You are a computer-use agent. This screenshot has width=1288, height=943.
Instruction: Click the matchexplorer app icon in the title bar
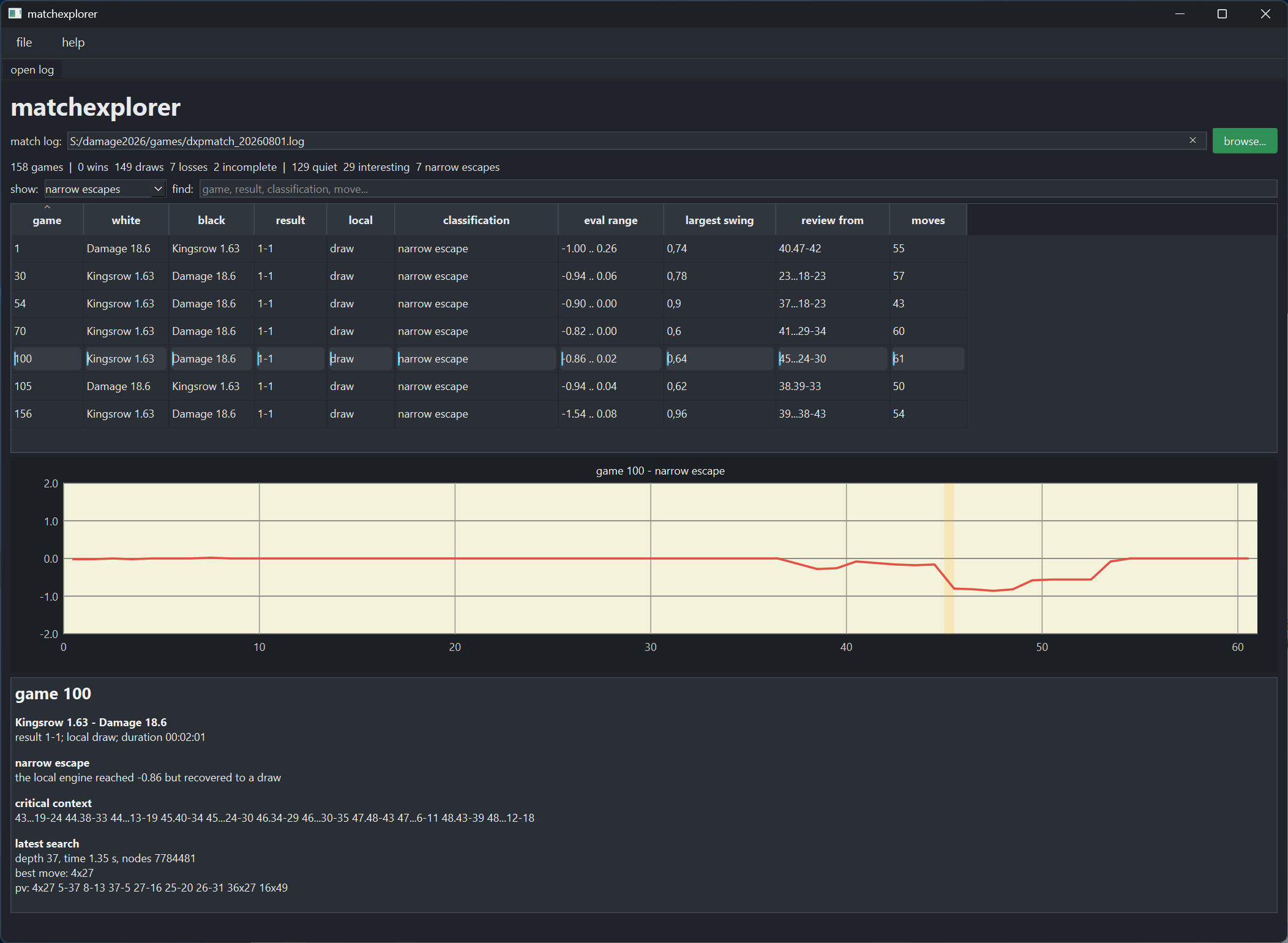tap(15, 13)
